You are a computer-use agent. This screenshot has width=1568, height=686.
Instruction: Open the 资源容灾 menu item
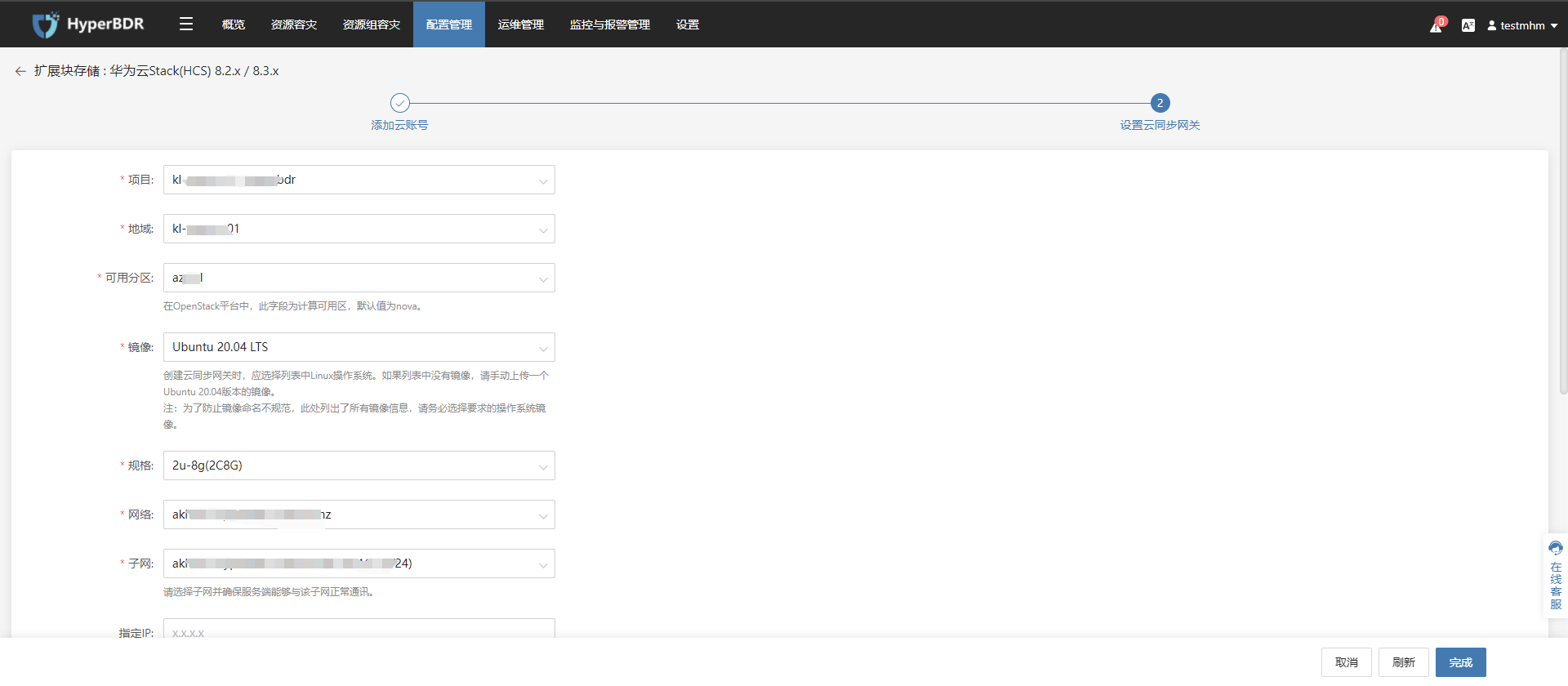coord(294,24)
